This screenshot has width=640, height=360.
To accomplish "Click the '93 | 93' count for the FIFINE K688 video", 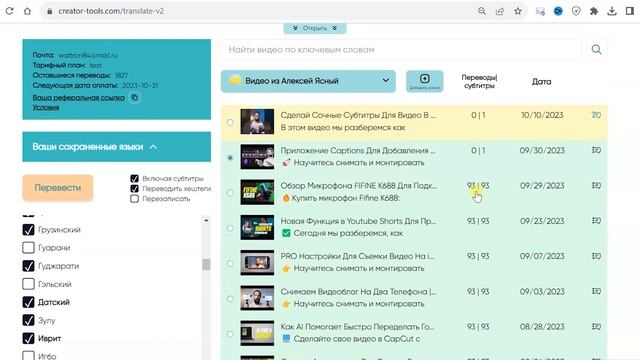I will pos(478,186).
